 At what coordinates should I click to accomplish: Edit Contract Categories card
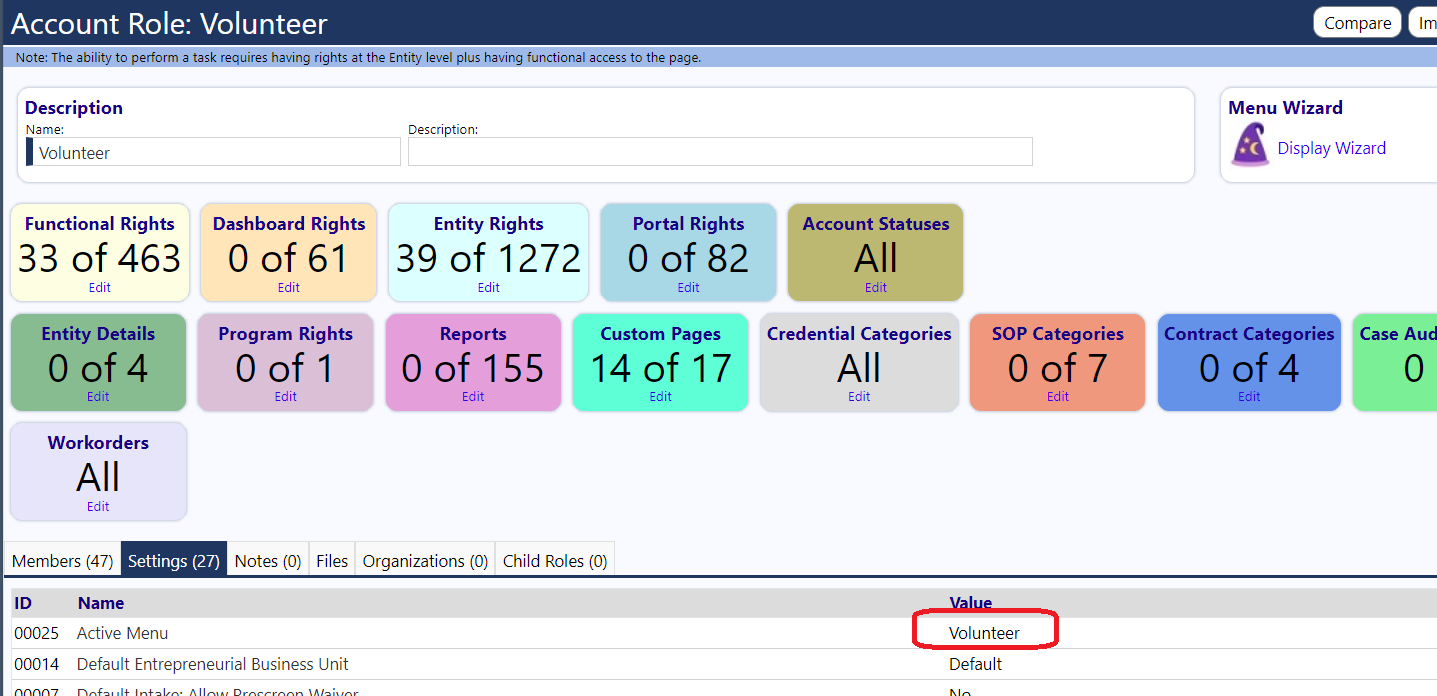(x=1250, y=396)
